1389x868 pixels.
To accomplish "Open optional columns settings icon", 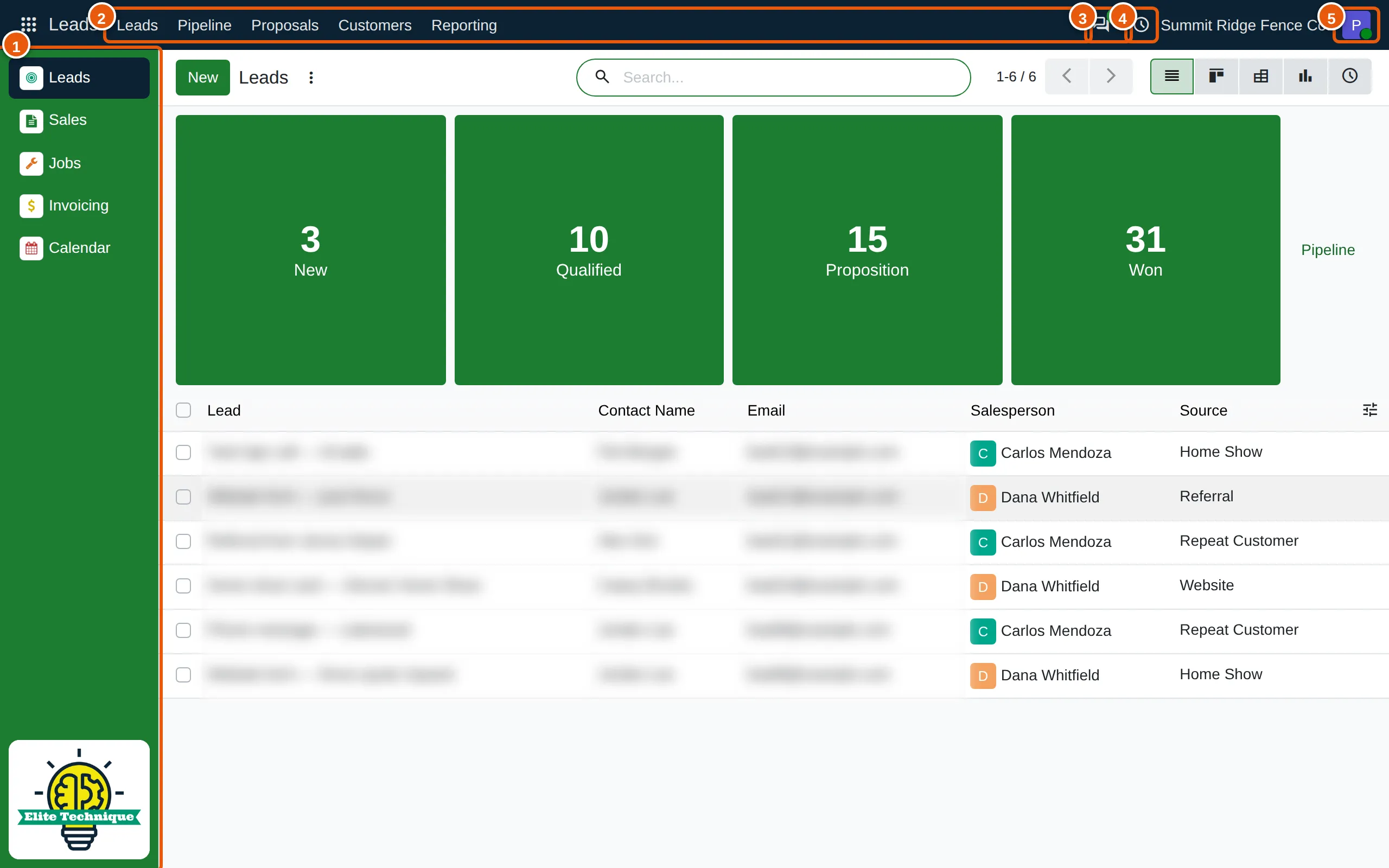I will (x=1369, y=410).
